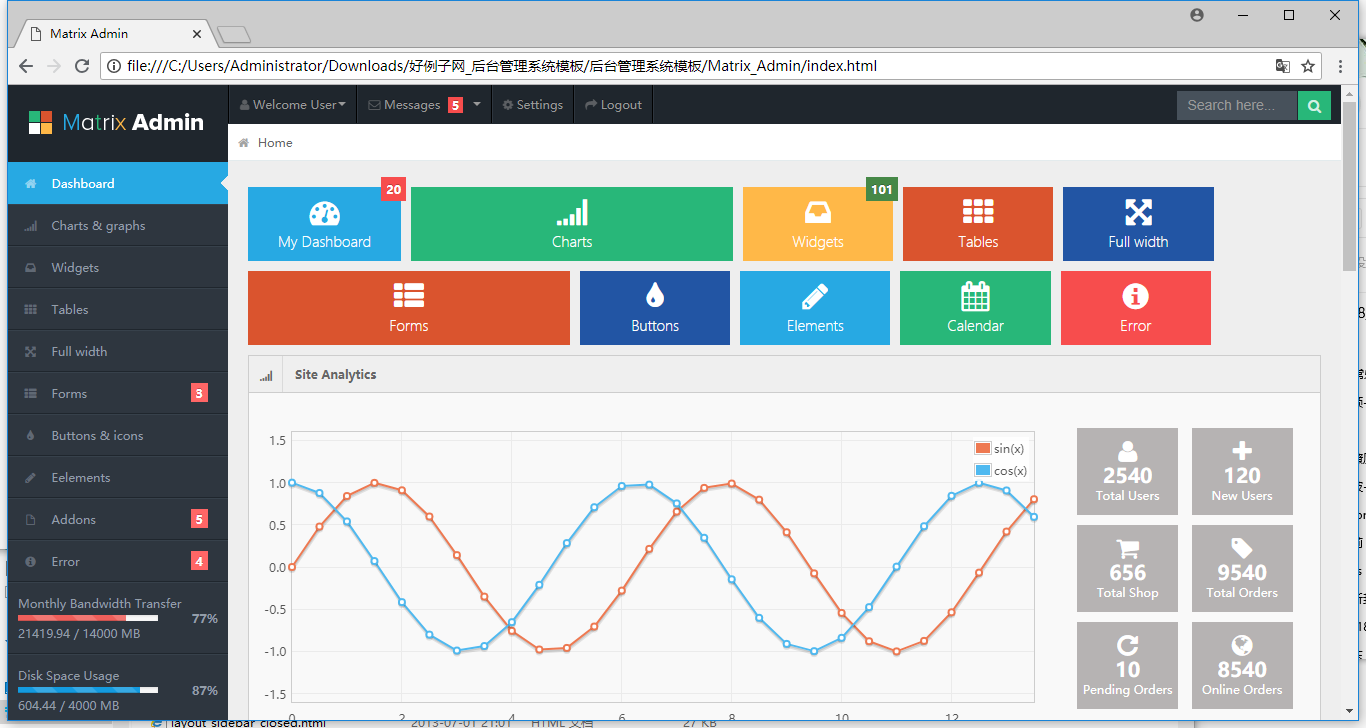
Task: Click Disk Space Usage progress bar
Action: (x=88, y=690)
